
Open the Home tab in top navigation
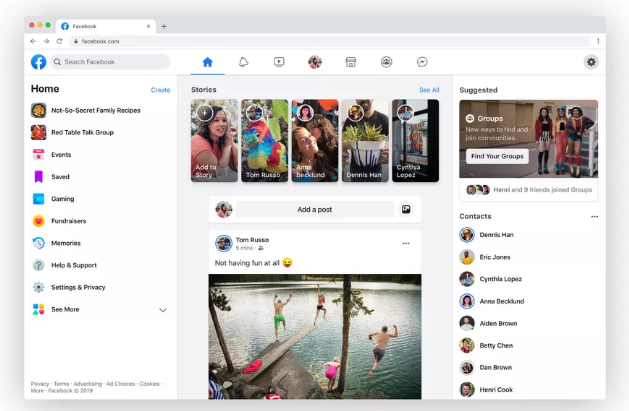(207, 62)
